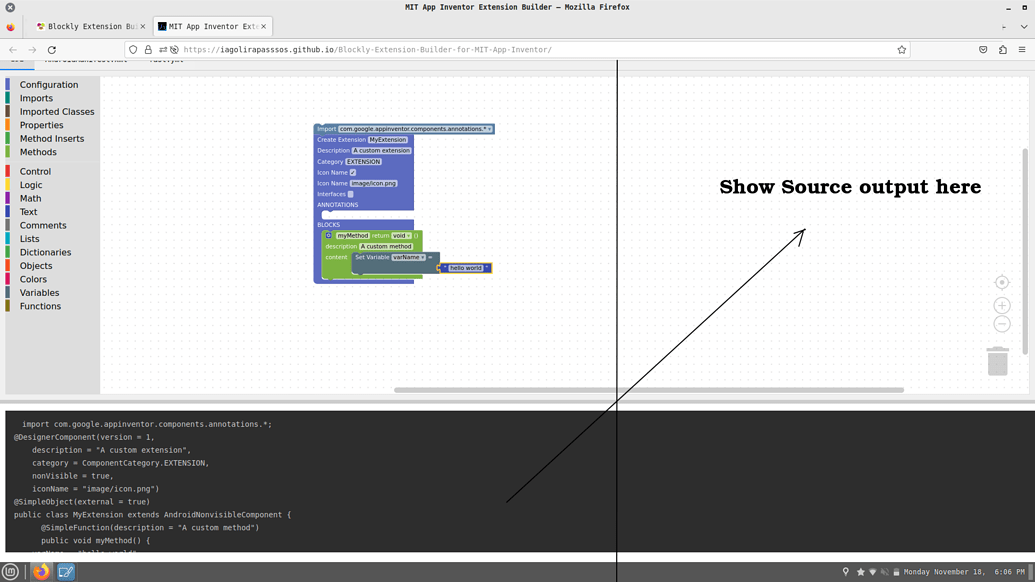Click the trash can to discard blocks
This screenshot has height=582, width=1035.
[998, 360]
